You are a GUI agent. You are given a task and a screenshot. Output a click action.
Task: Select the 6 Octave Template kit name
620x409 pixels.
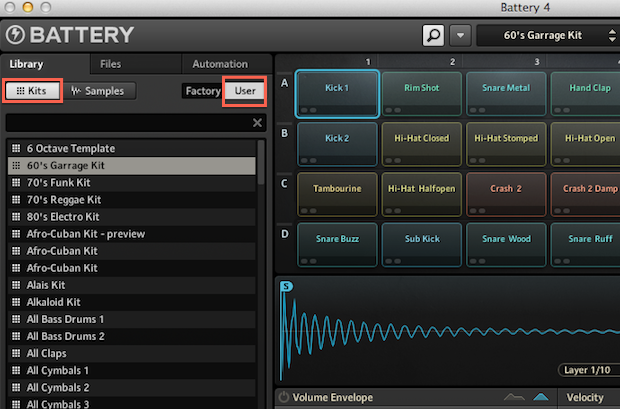pos(71,149)
